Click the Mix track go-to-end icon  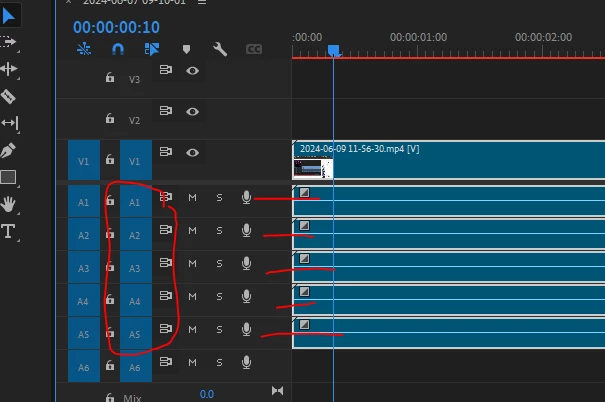click(x=277, y=391)
